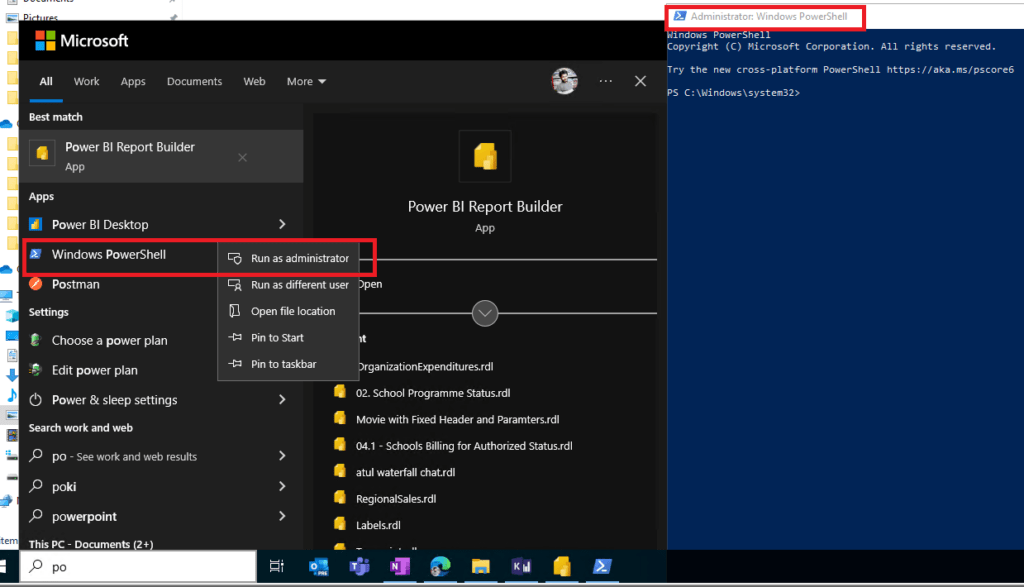Expand Power & sleep settings arrow
Image resolution: width=1024 pixels, height=587 pixels.
coord(282,400)
